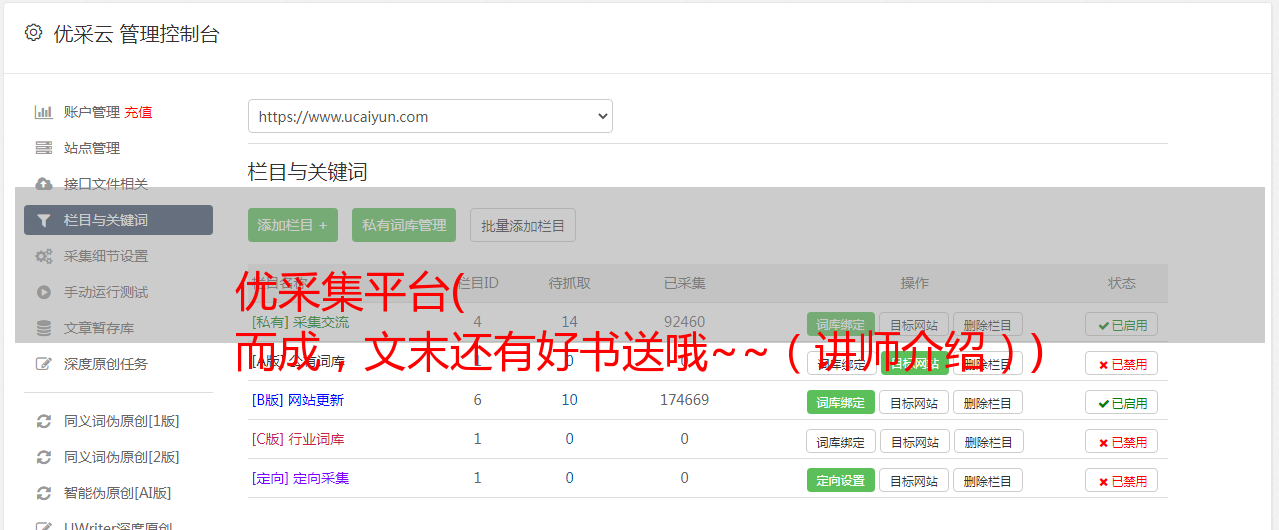
Task: Click 删除栏目 for the 行业词库 row
Action: 988,441
